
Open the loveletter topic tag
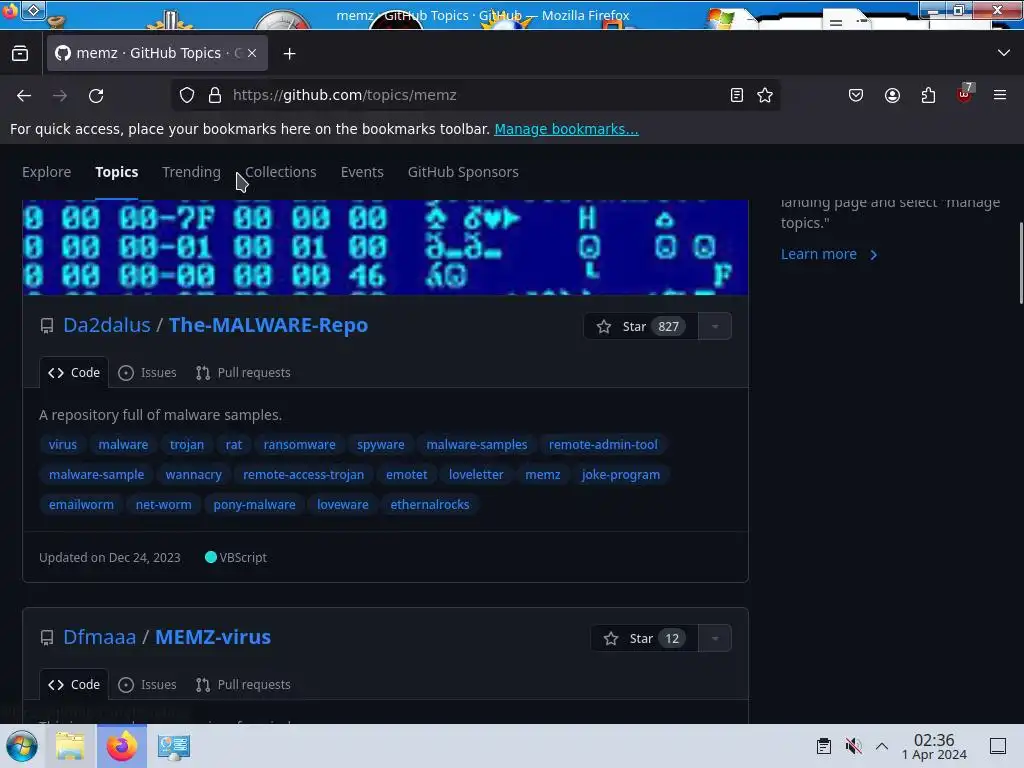pyautogui.click(x=476, y=475)
